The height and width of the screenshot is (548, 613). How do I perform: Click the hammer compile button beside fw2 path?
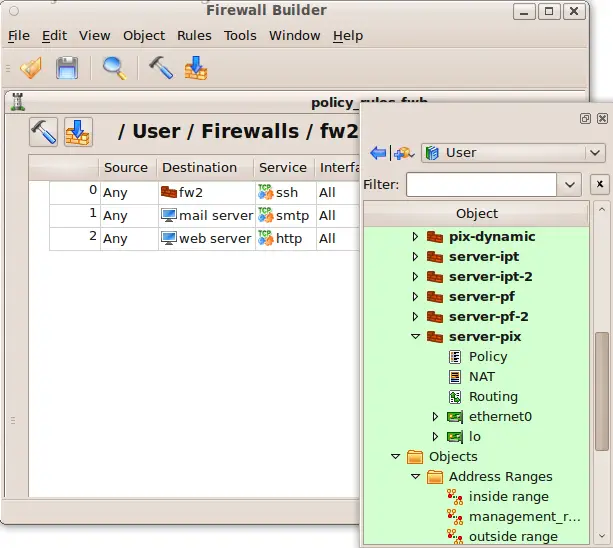click(43, 132)
